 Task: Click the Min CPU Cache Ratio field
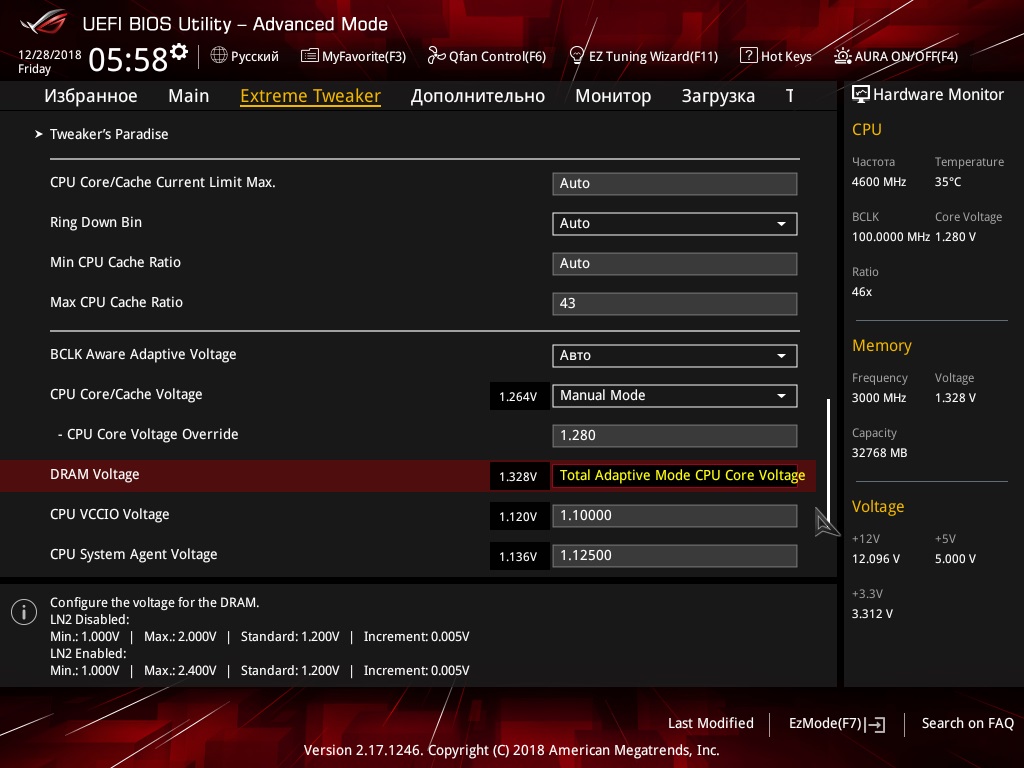(675, 264)
